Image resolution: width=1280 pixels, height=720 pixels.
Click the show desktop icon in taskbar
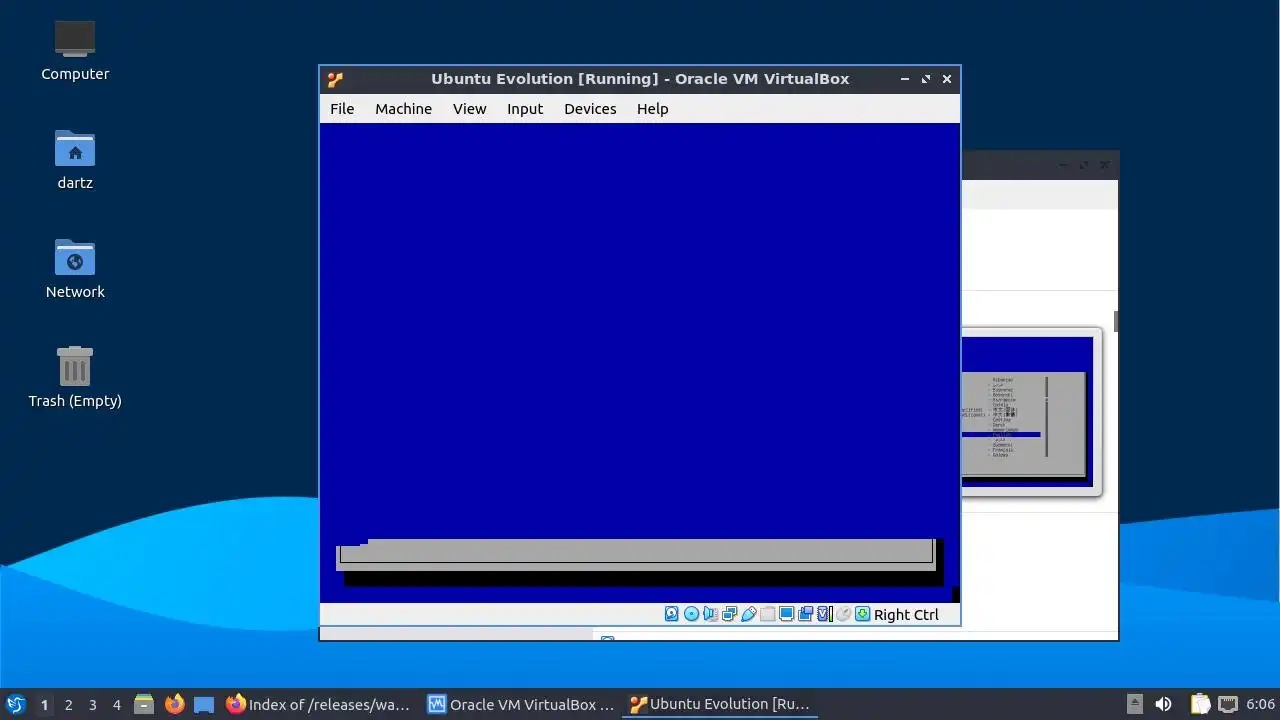point(204,704)
